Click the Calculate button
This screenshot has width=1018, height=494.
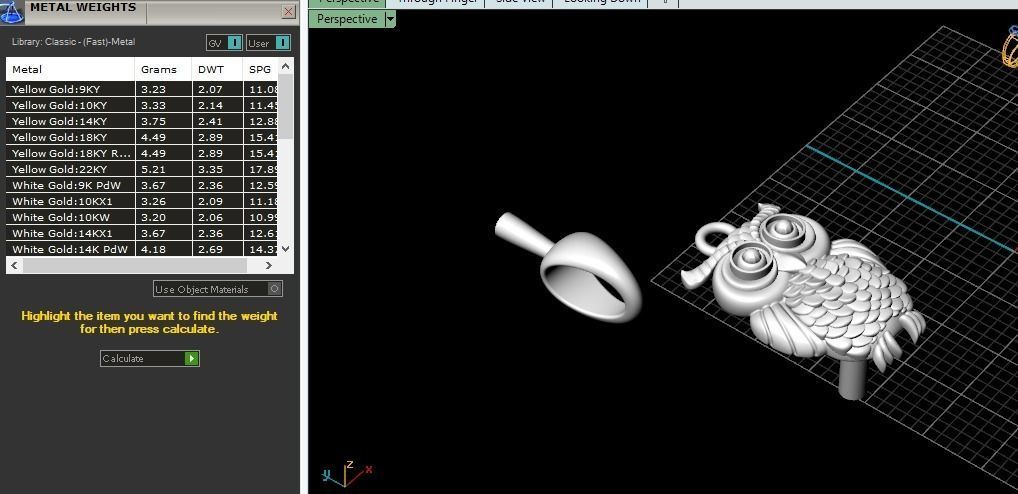click(x=150, y=358)
